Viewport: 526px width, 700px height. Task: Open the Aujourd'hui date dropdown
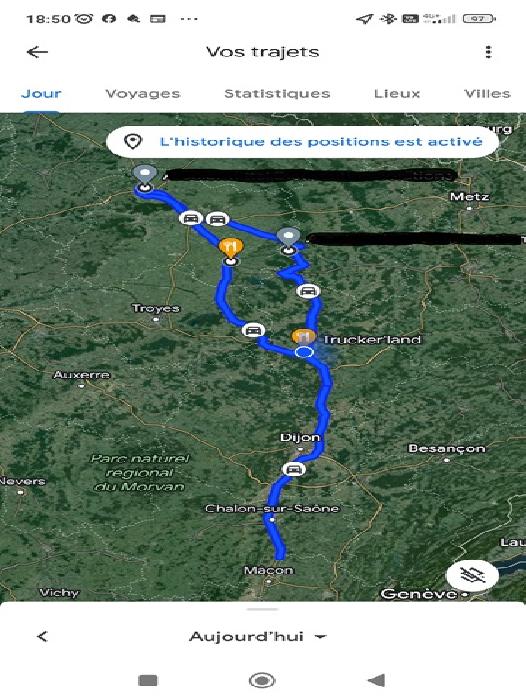click(x=258, y=636)
